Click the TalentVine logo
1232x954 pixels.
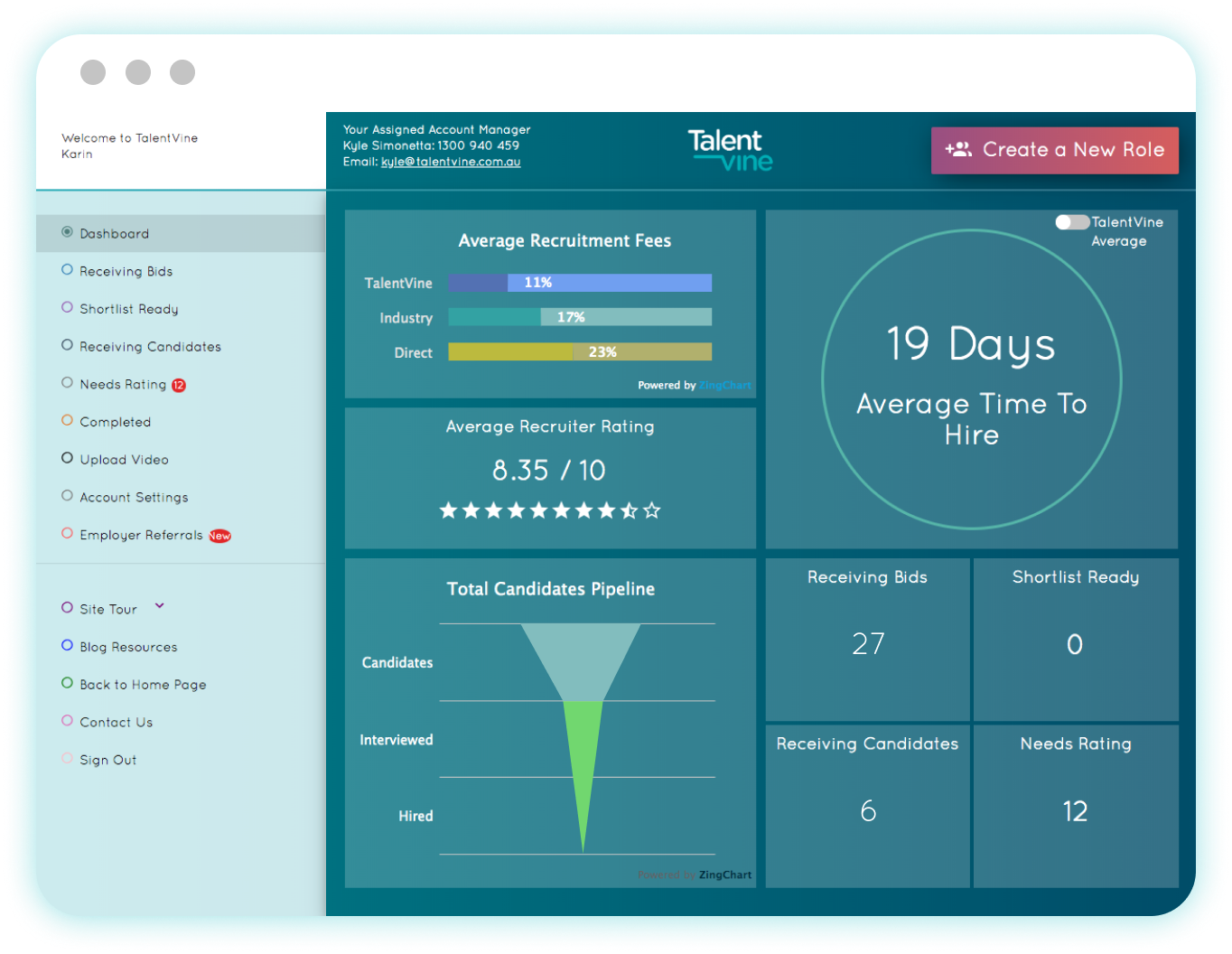coord(730,150)
